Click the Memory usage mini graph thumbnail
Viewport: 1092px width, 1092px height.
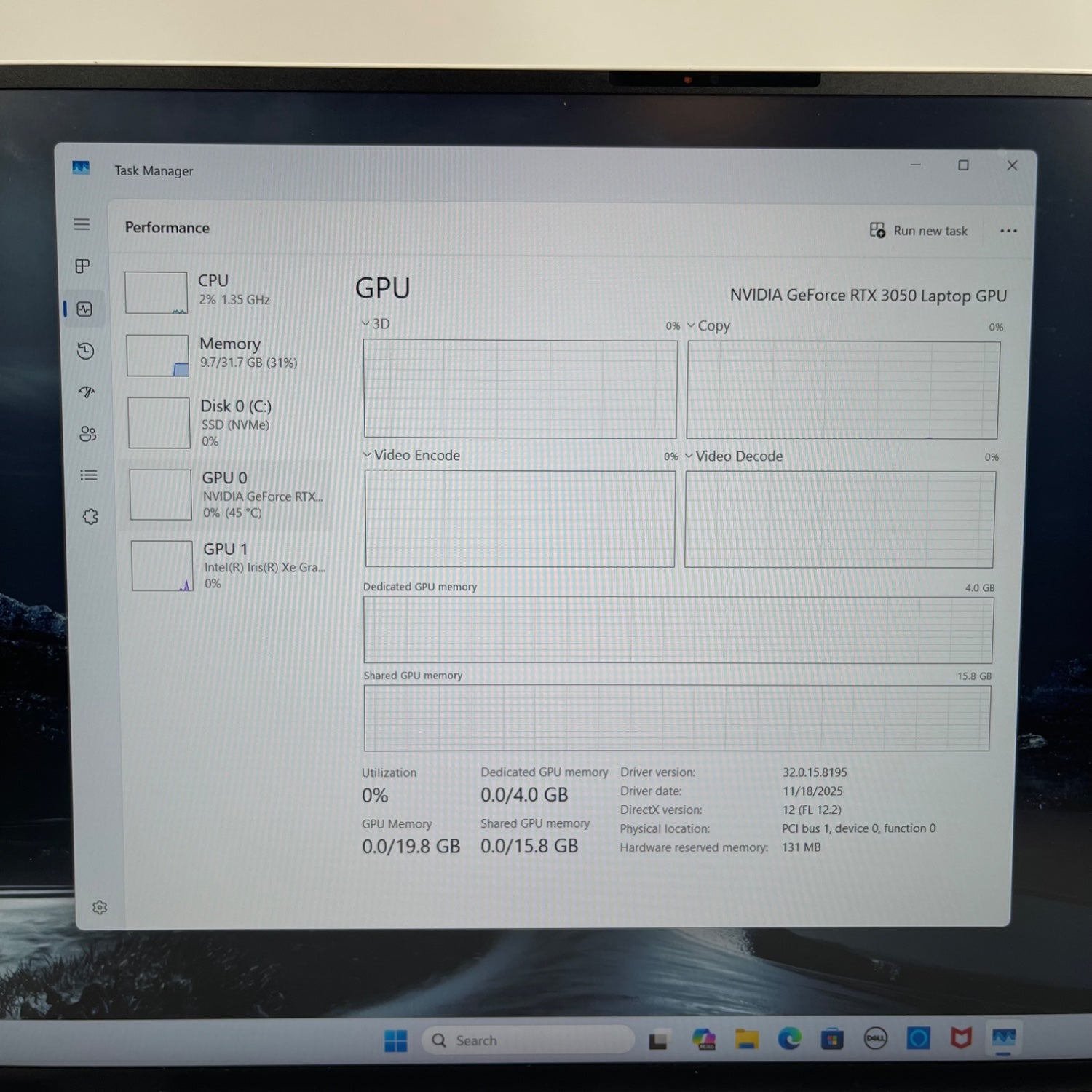pyautogui.click(x=157, y=355)
